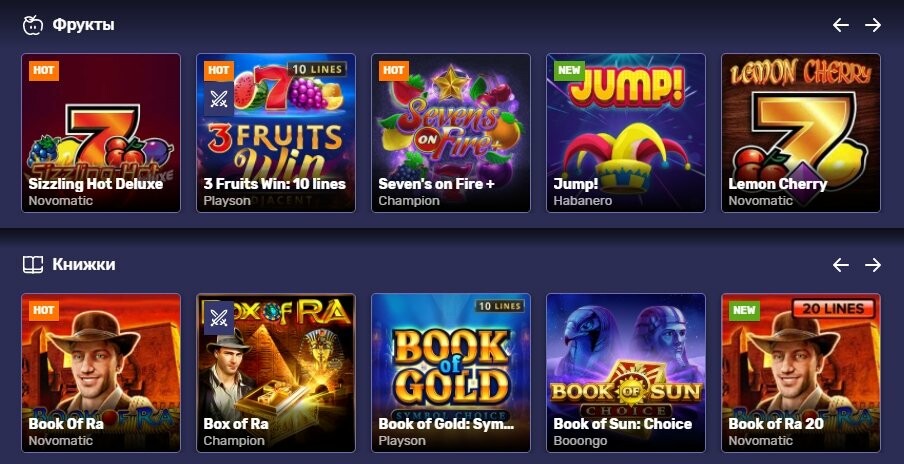Go to previous games in Книжки row
904x464 pixels.
(x=841, y=265)
